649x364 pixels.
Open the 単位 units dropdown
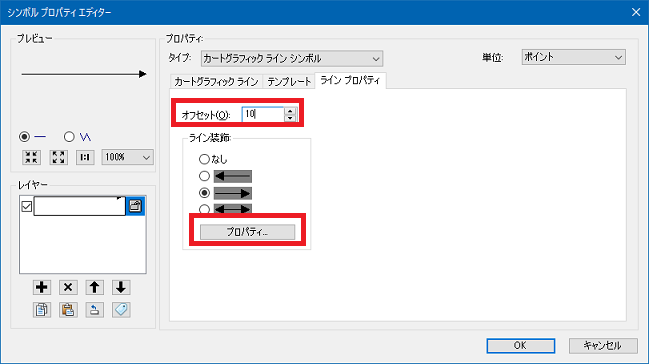pos(574,57)
